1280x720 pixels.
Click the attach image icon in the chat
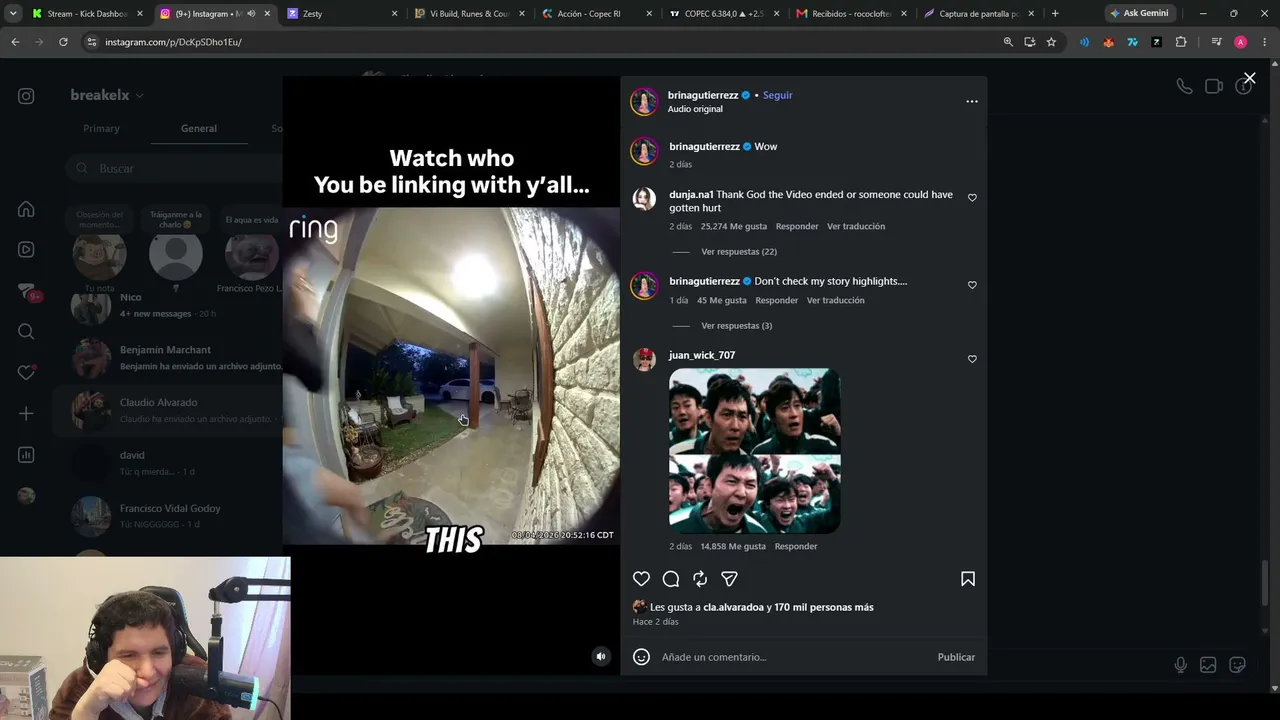pyautogui.click(x=1208, y=665)
